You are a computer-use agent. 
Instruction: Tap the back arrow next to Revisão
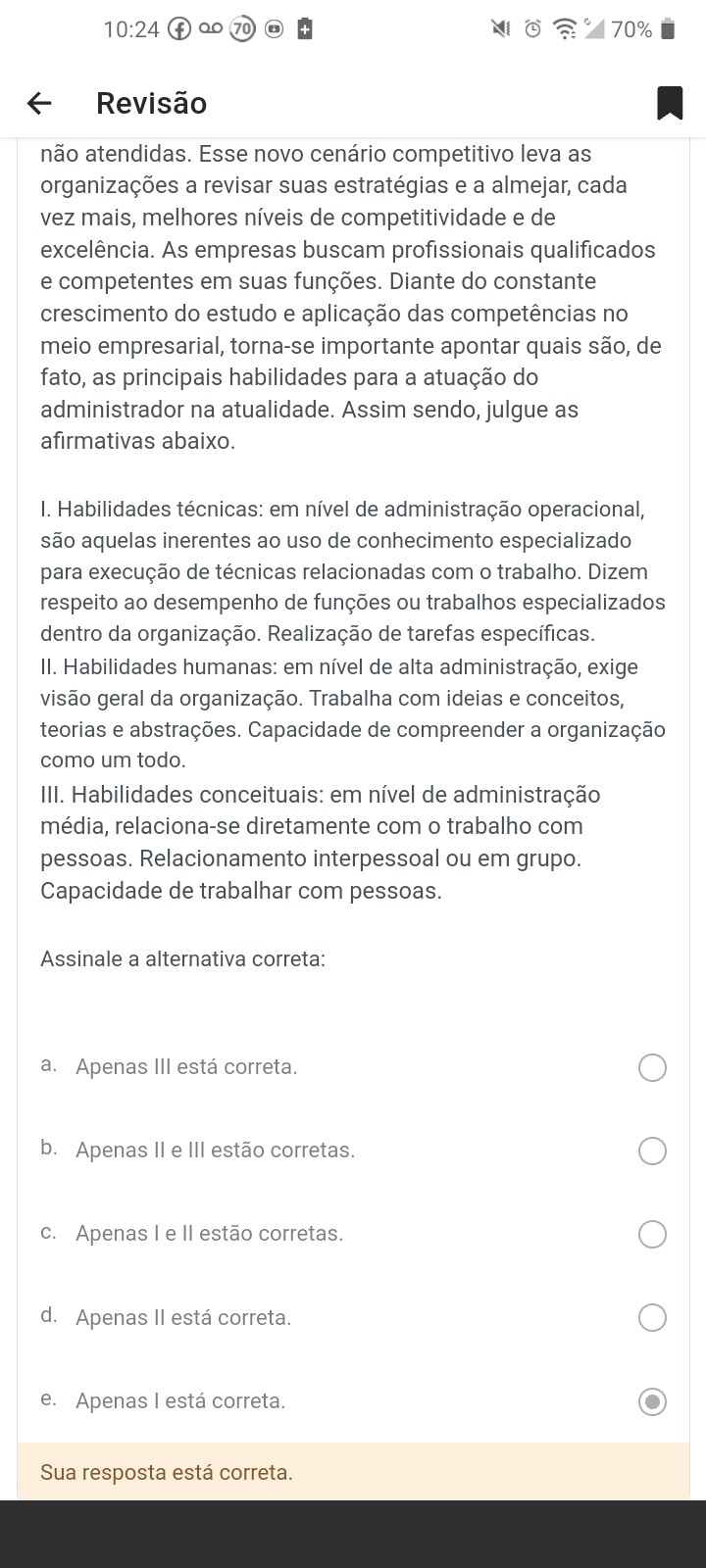pos(39,103)
